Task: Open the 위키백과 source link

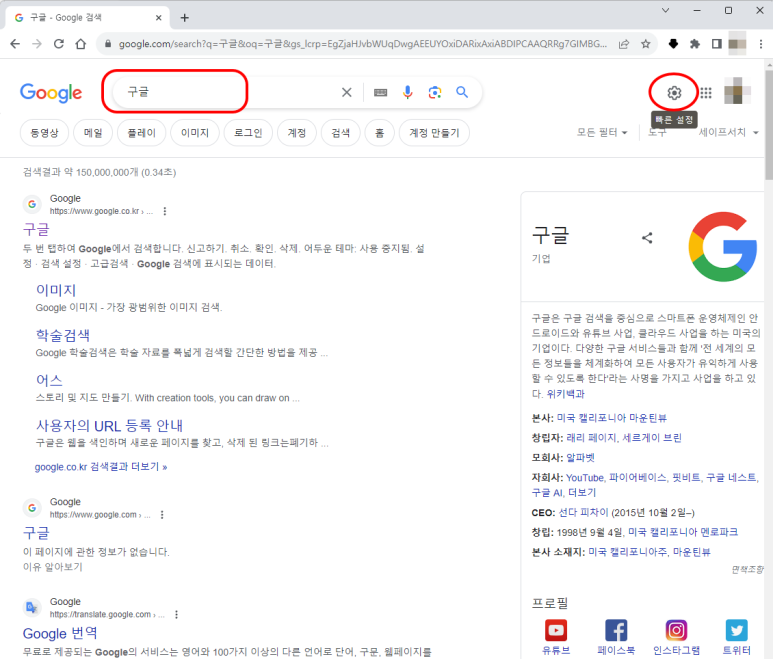Action: point(565,394)
